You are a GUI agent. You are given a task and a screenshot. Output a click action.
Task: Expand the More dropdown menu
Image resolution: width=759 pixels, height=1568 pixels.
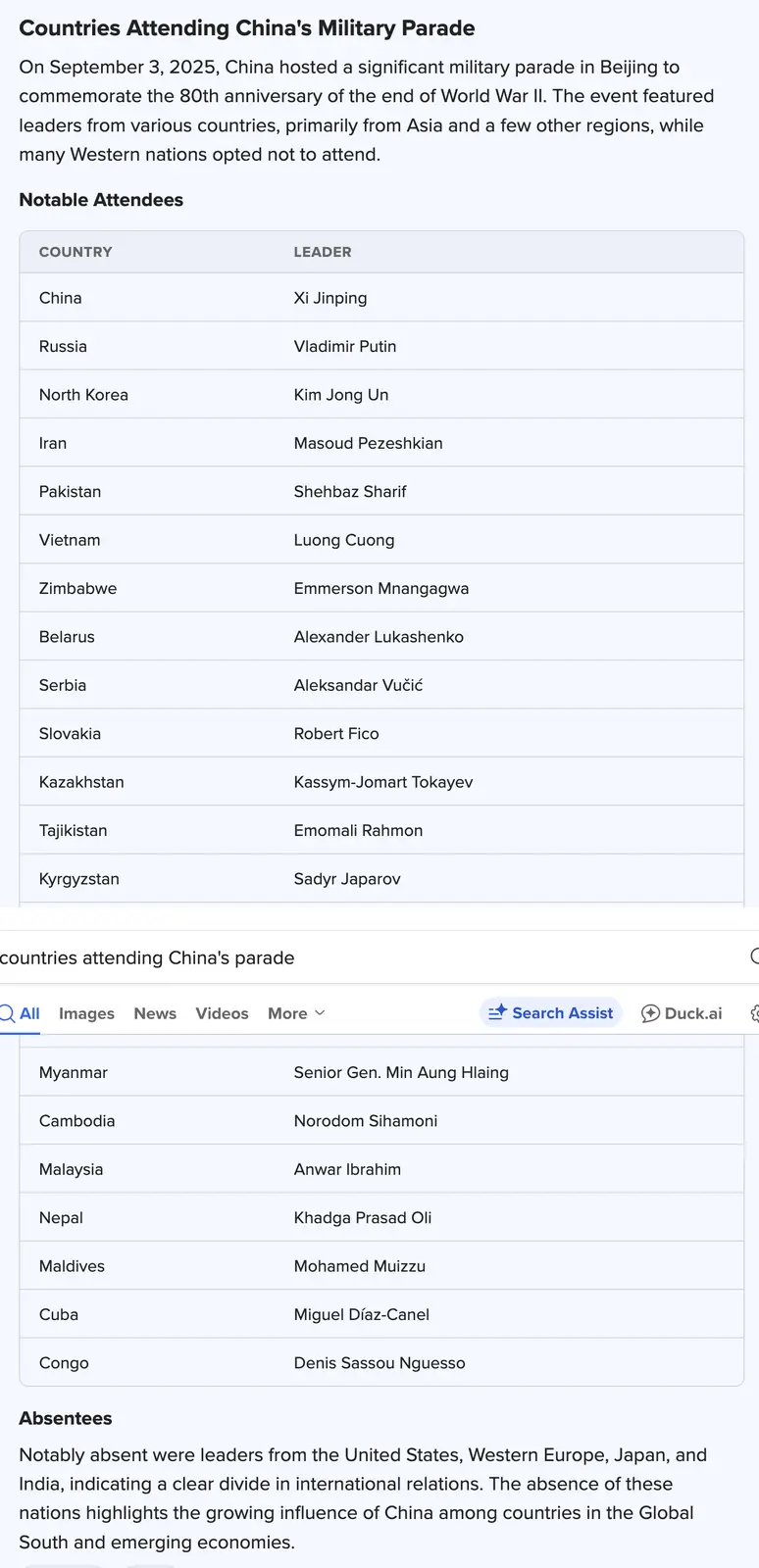296,1013
